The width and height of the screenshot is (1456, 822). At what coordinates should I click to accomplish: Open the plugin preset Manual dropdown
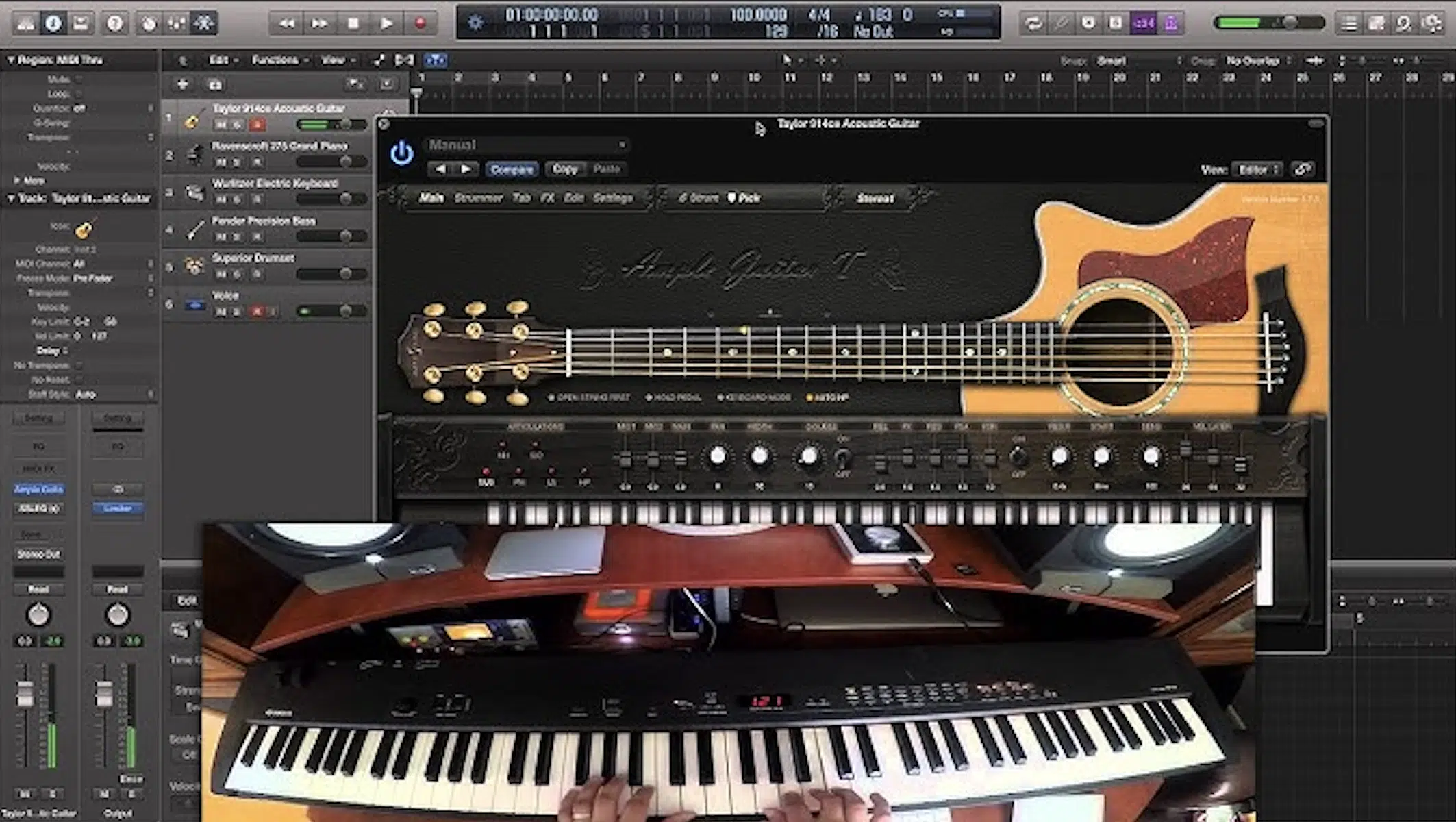tap(526, 145)
